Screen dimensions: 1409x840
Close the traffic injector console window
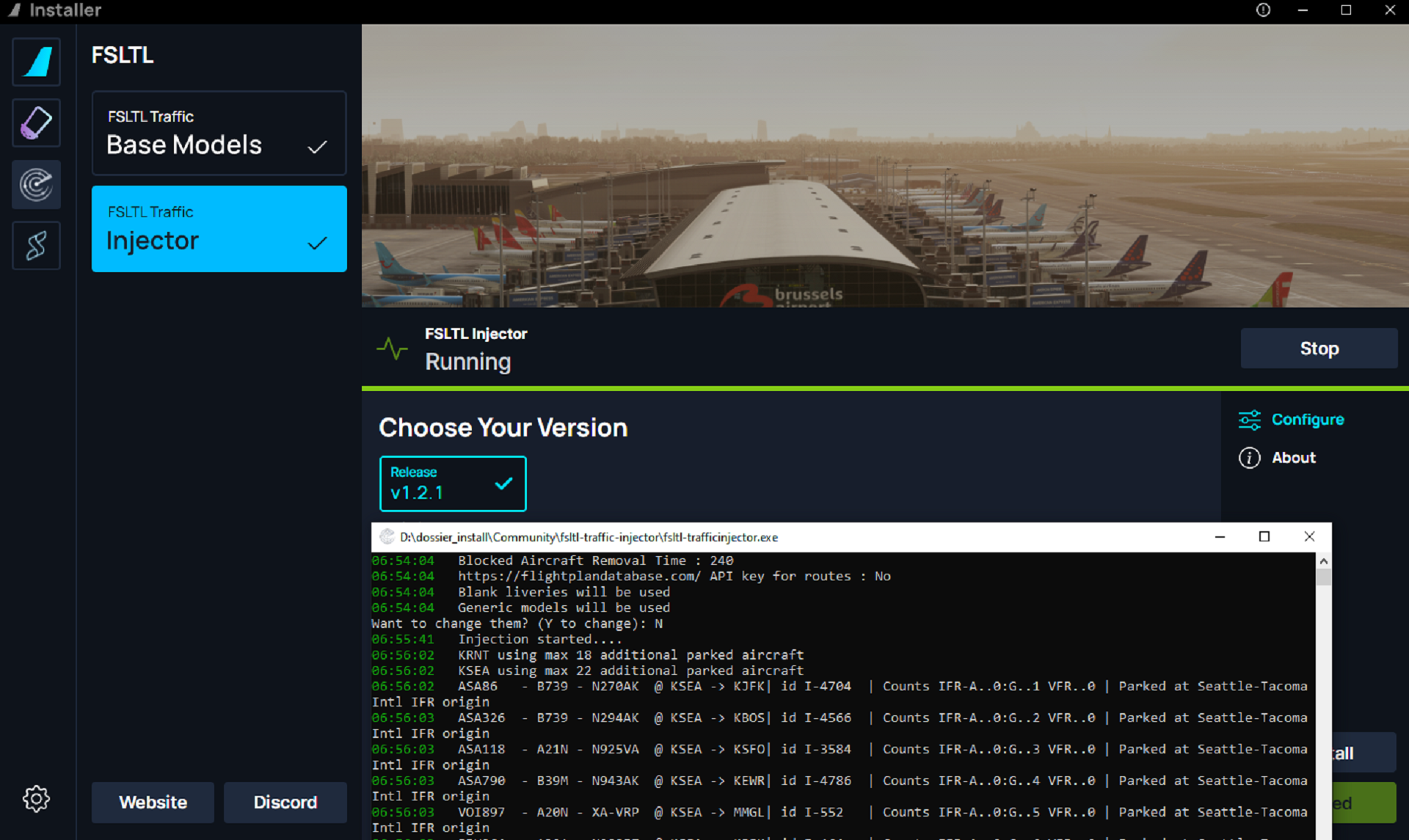pyautogui.click(x=1309, y=537)
